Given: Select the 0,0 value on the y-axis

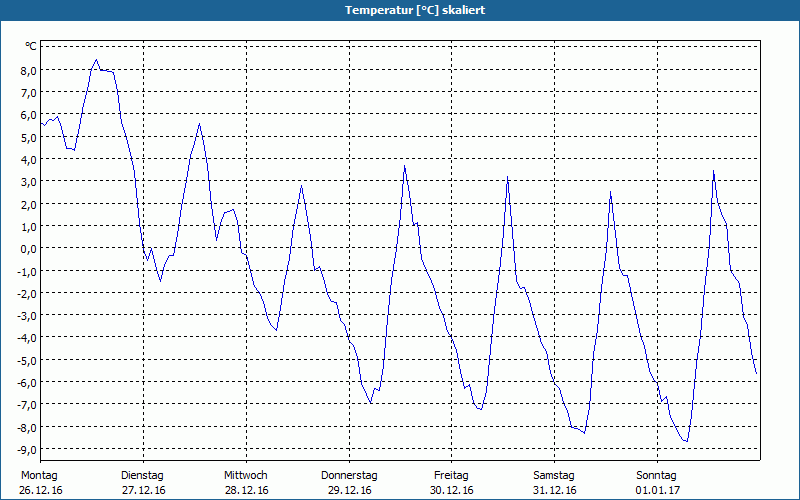Looking at the screenshot, I should [29, 248].
